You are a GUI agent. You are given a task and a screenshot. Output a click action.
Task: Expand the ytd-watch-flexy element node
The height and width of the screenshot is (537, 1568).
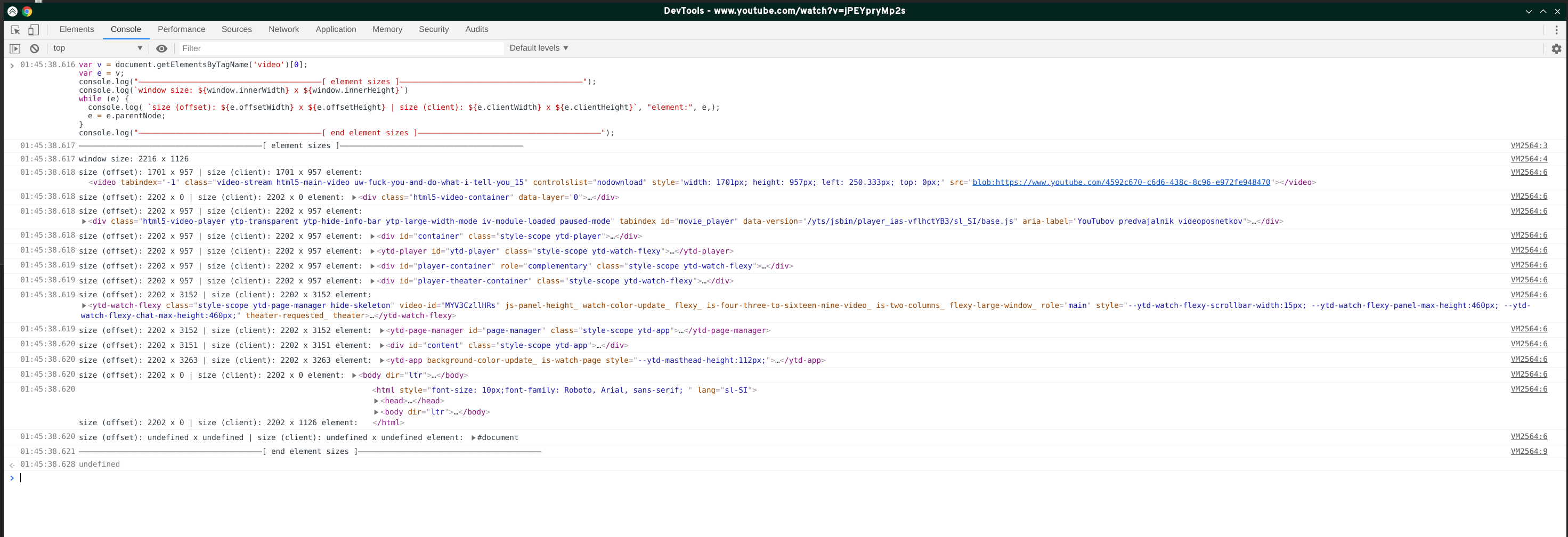[x=84, y=305]
